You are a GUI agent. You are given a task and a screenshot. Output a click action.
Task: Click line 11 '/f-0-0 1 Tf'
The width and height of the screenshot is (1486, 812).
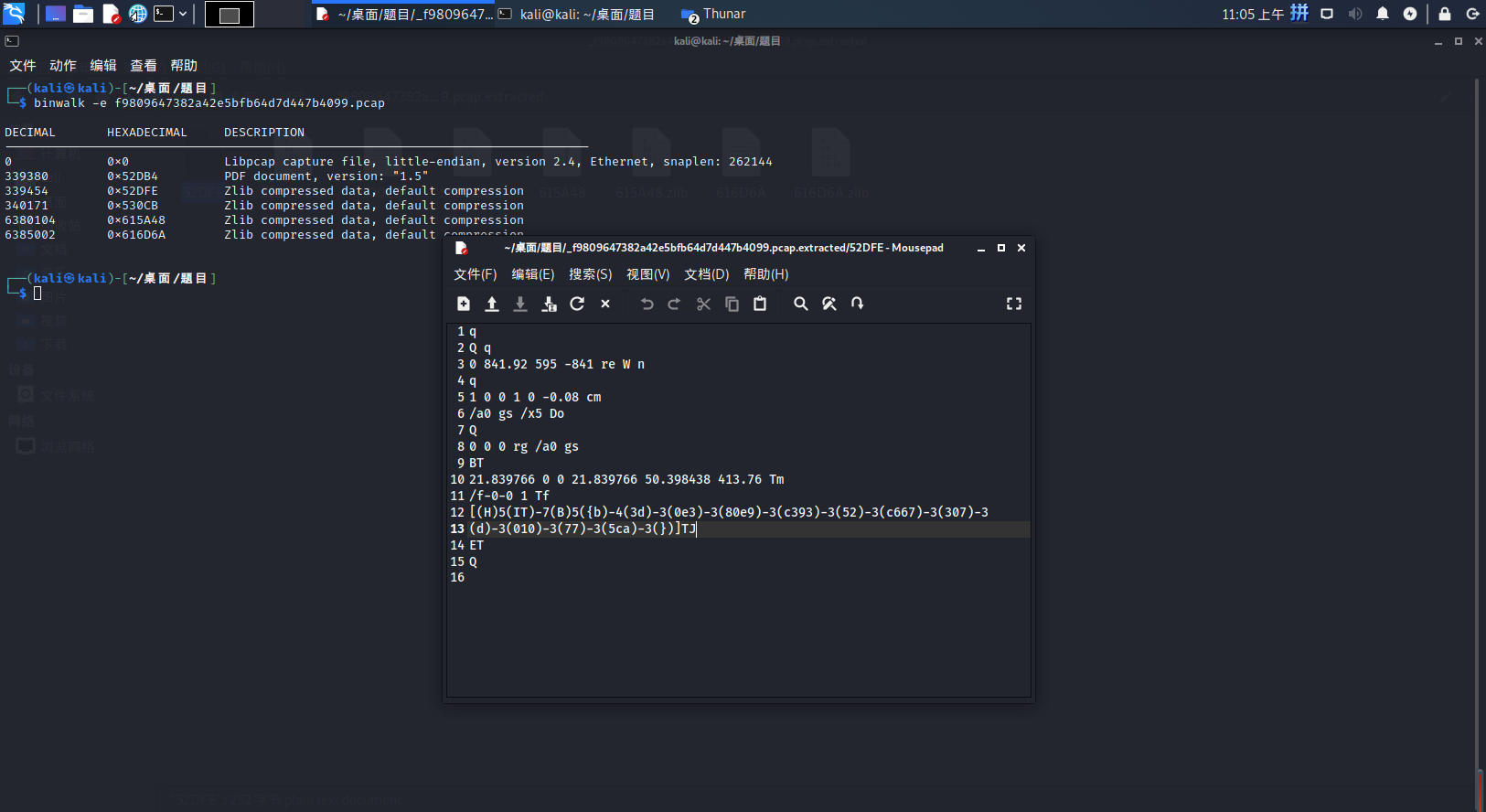pyautogui.click(x=509, y=496)
